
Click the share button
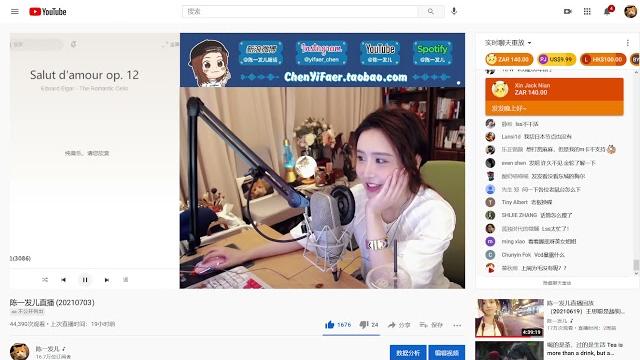click(399, 325)
